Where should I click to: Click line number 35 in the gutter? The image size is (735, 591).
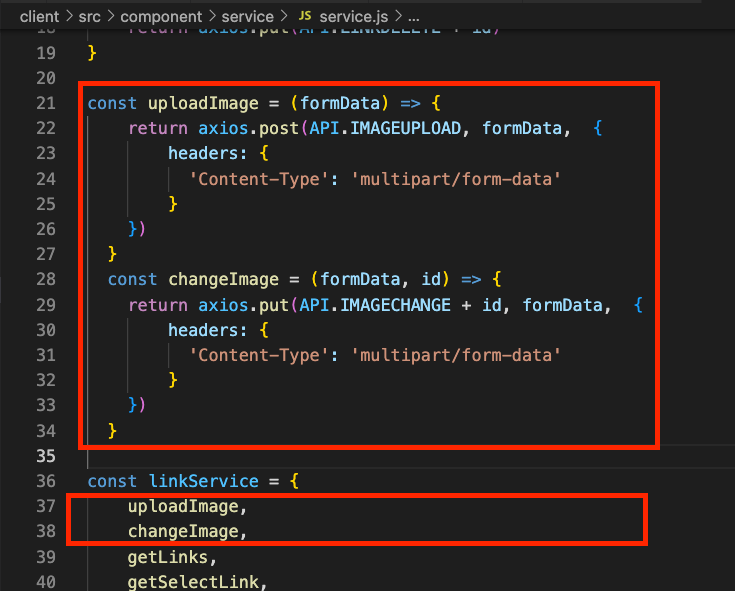(x=46, y=456)
